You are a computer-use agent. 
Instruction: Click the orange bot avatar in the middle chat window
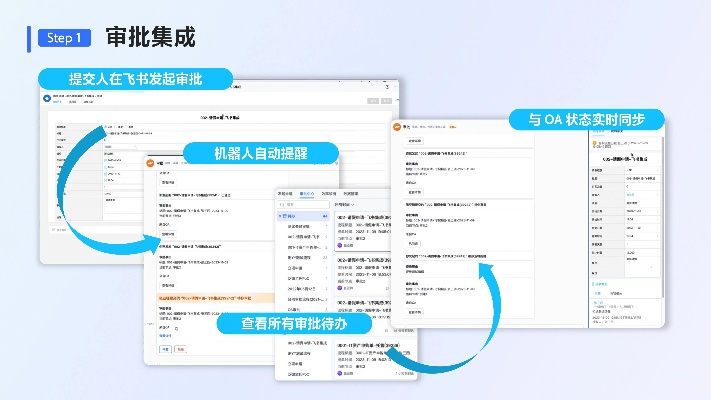tap(151, 163)
